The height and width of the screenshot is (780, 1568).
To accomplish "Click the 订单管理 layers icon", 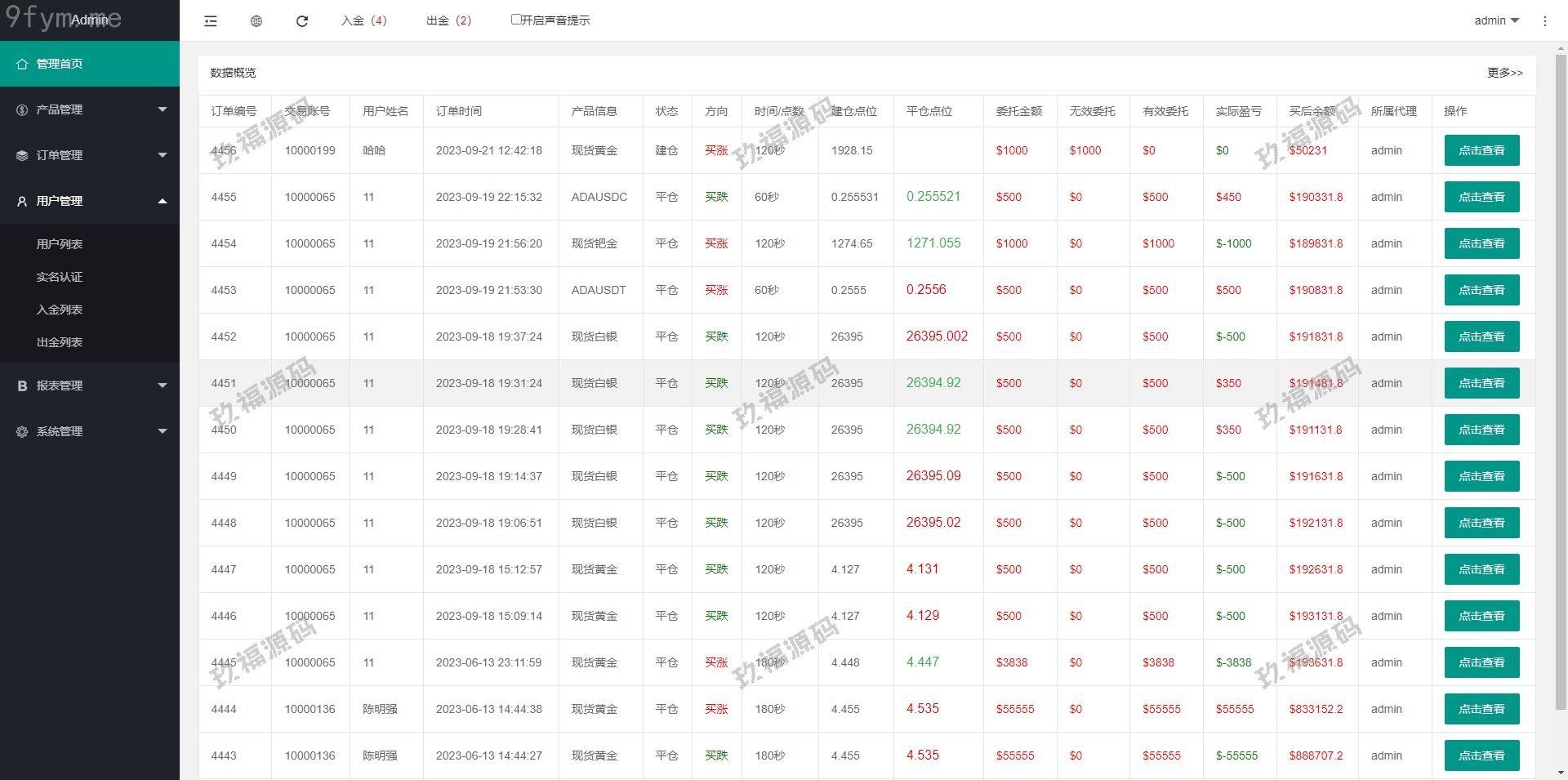I will (x=22, y=155).
